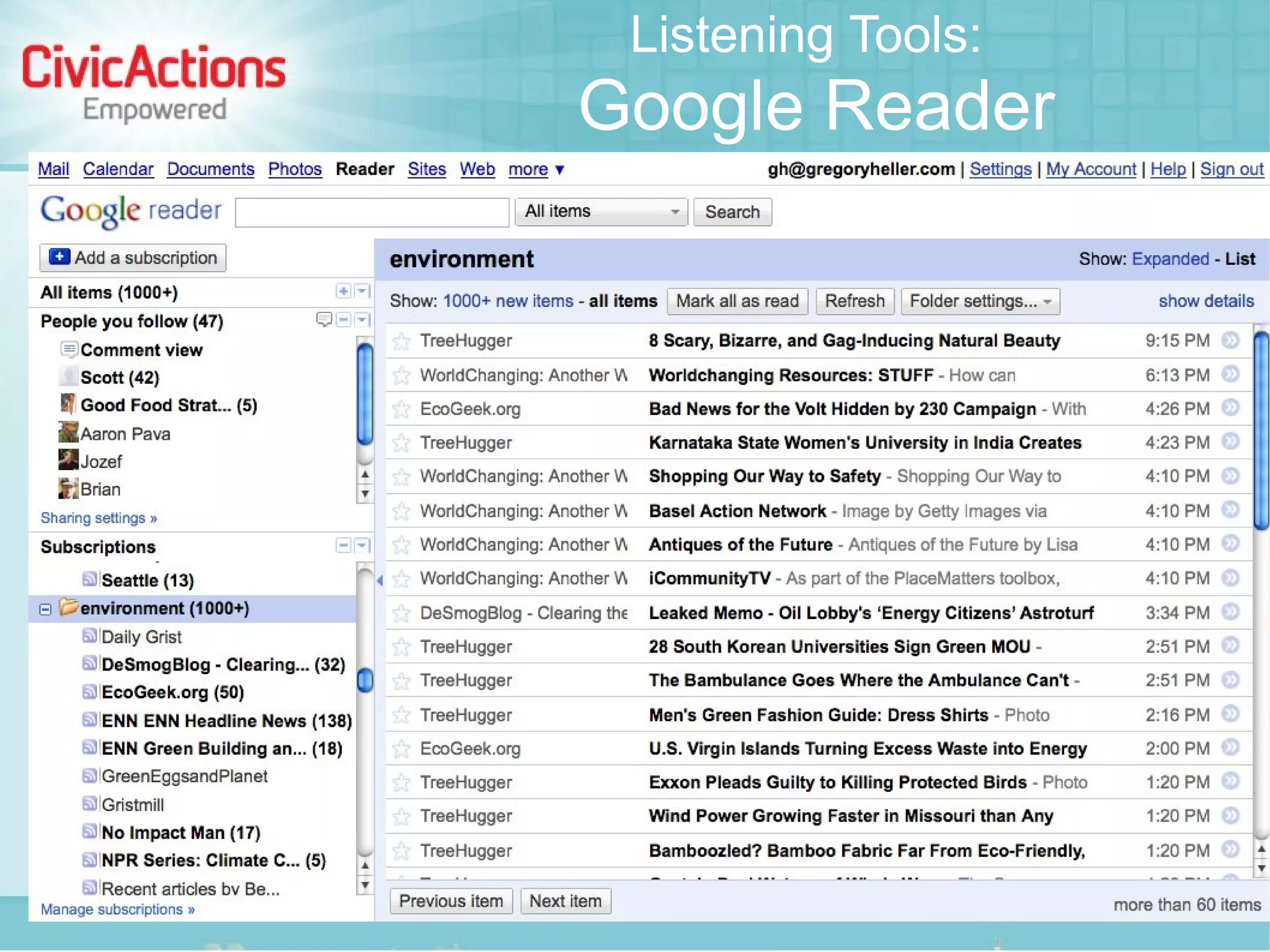Click Aaron Pava's avatar
The image size is (1270, 952).
[68, 432]
